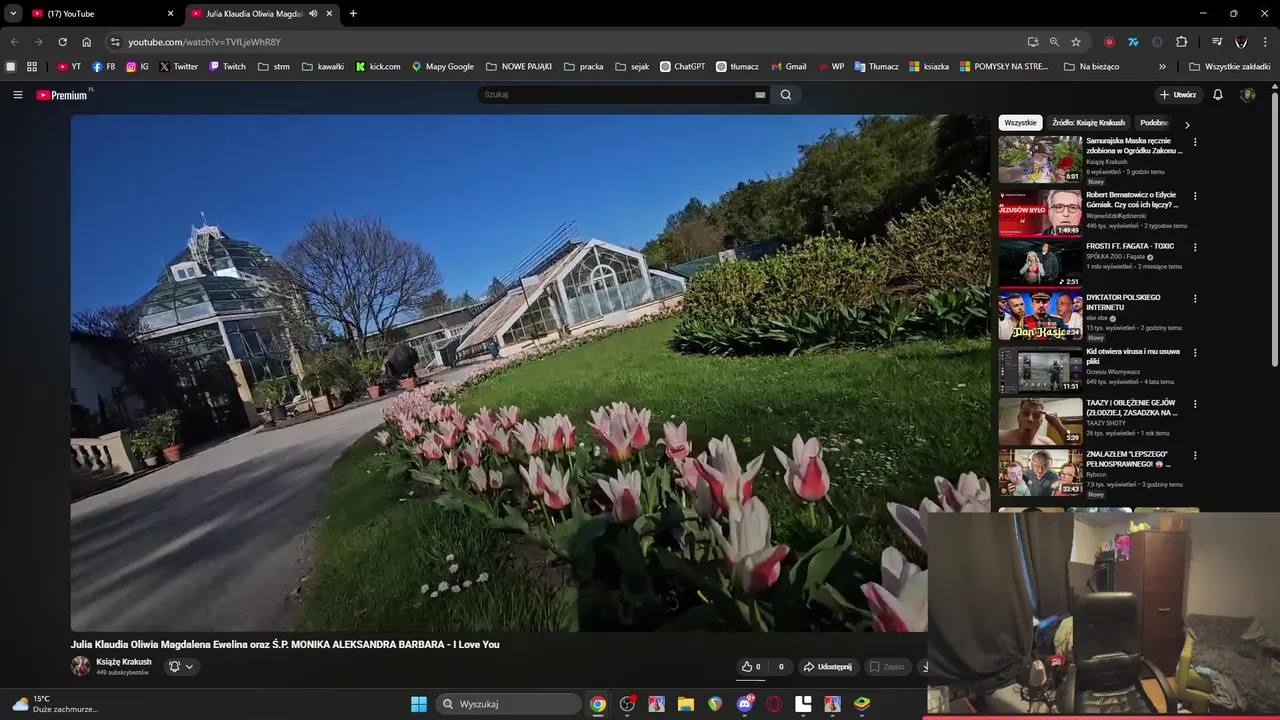The width and height of the screenshot is (1280, 720).
Task: Select the Źródło: Książę Krakush chip
Action: (x=1088, y=123)
